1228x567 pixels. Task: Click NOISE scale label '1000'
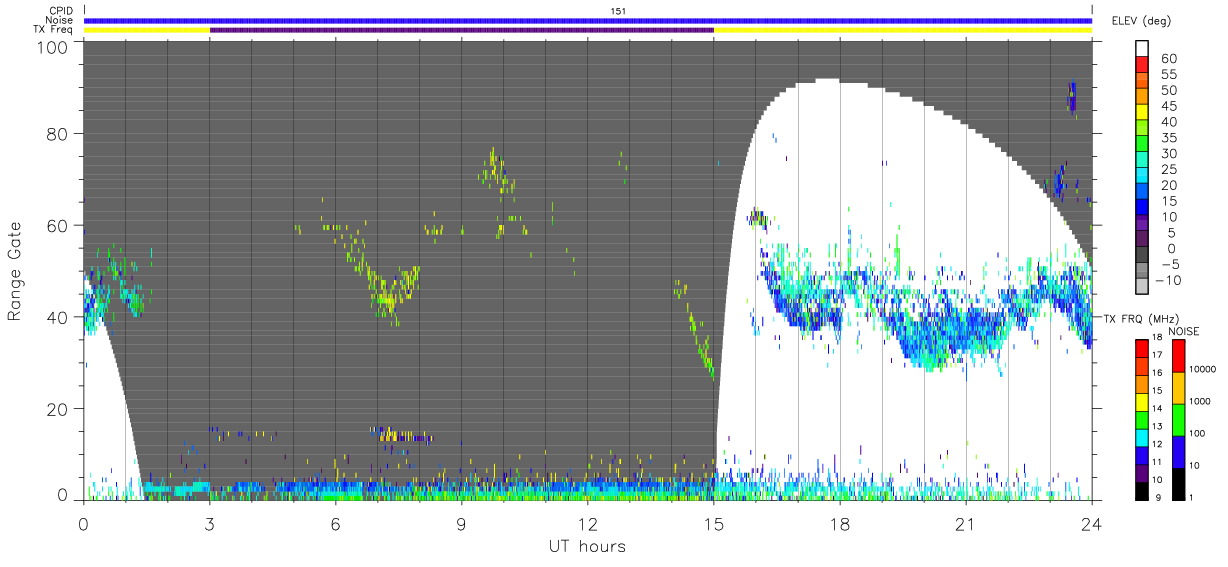[1202, 403]
